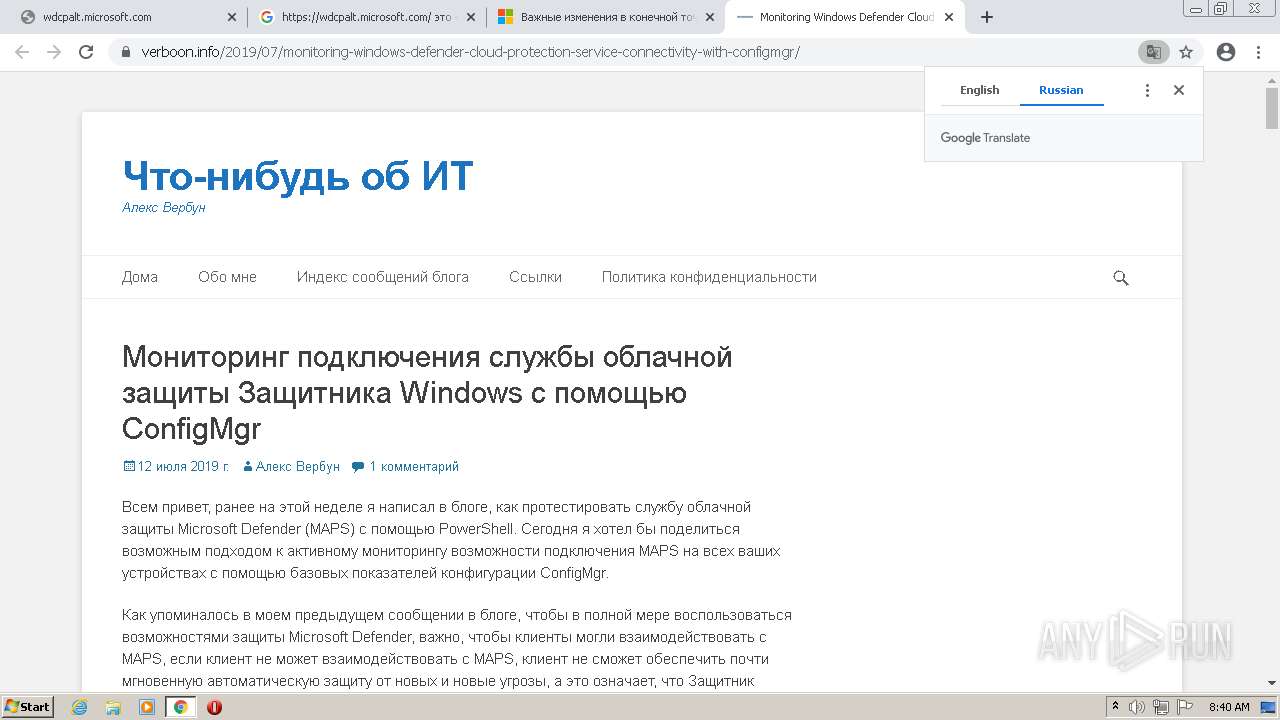Switch to the 'Важные изменения' Microsoft tab
The image size is (1280, 720).
605,17
